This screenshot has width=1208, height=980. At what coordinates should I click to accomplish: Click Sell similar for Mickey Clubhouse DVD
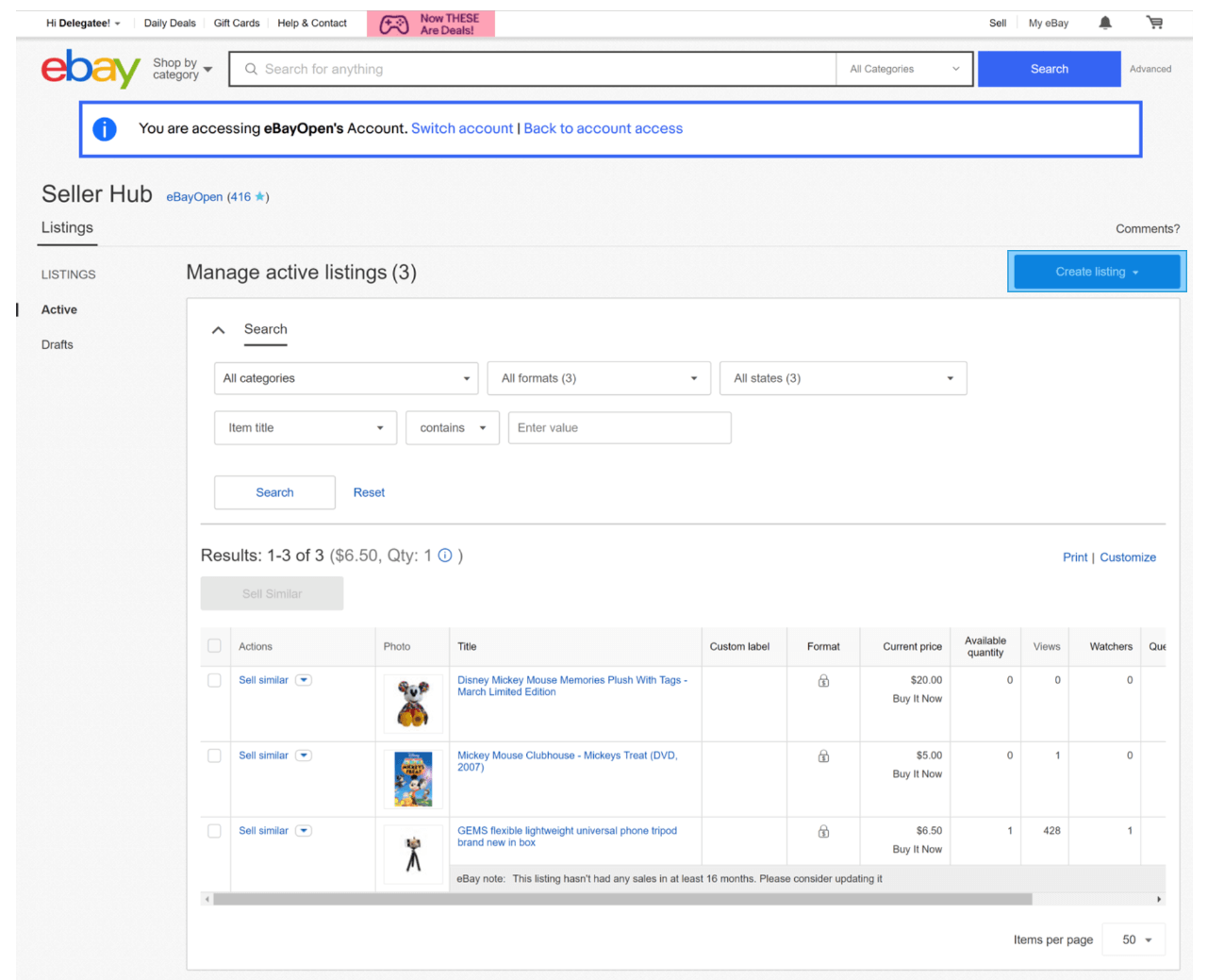(x=263, y=756)
